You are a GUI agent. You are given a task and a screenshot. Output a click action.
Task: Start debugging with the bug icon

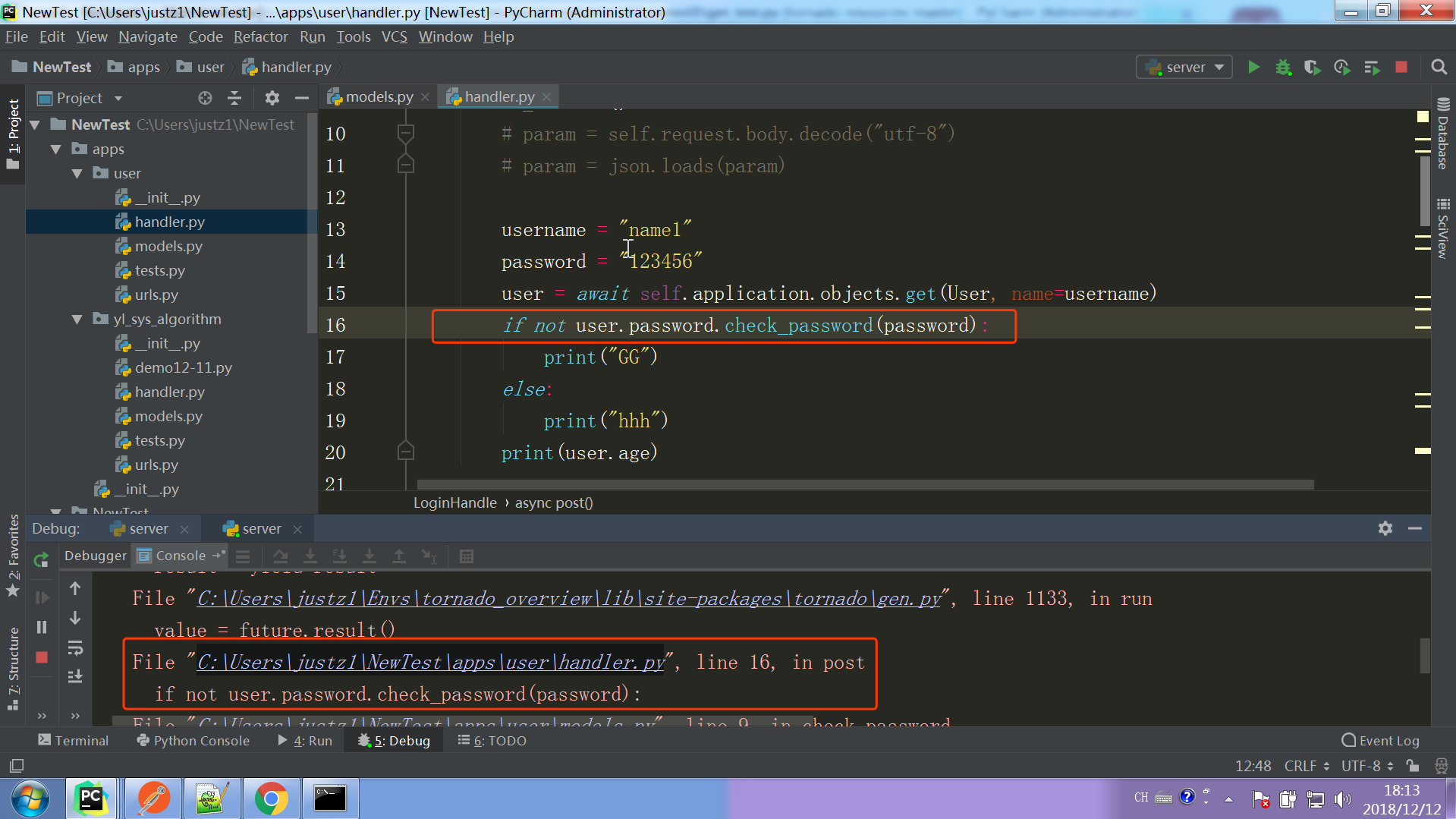(1283, 68)
